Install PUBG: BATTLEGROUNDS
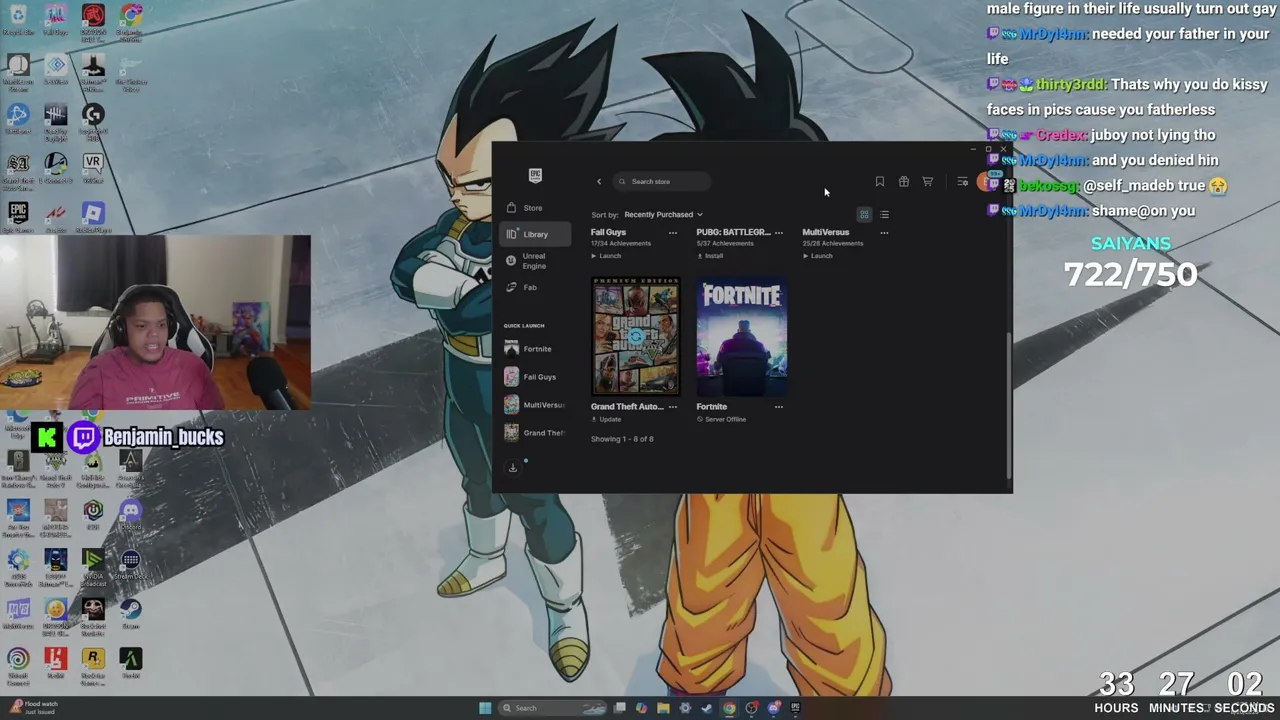This screenshot has height=720, width=1280. pos(710,256)
